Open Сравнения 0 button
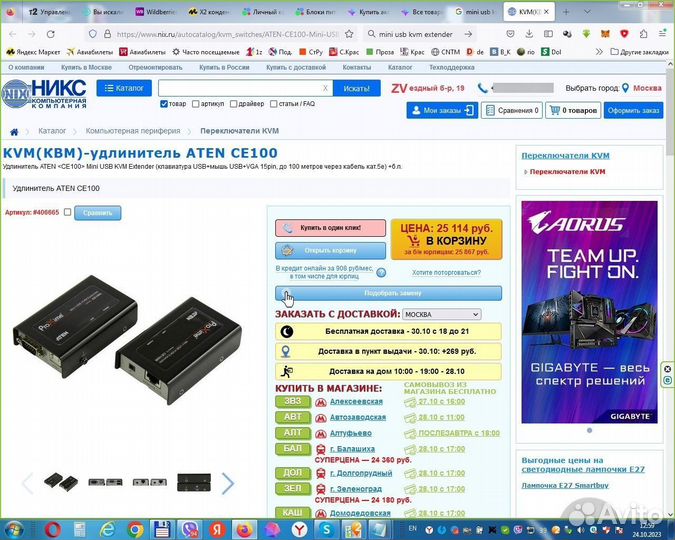Viewport: 675px width, 540px height. pos(512,111)
